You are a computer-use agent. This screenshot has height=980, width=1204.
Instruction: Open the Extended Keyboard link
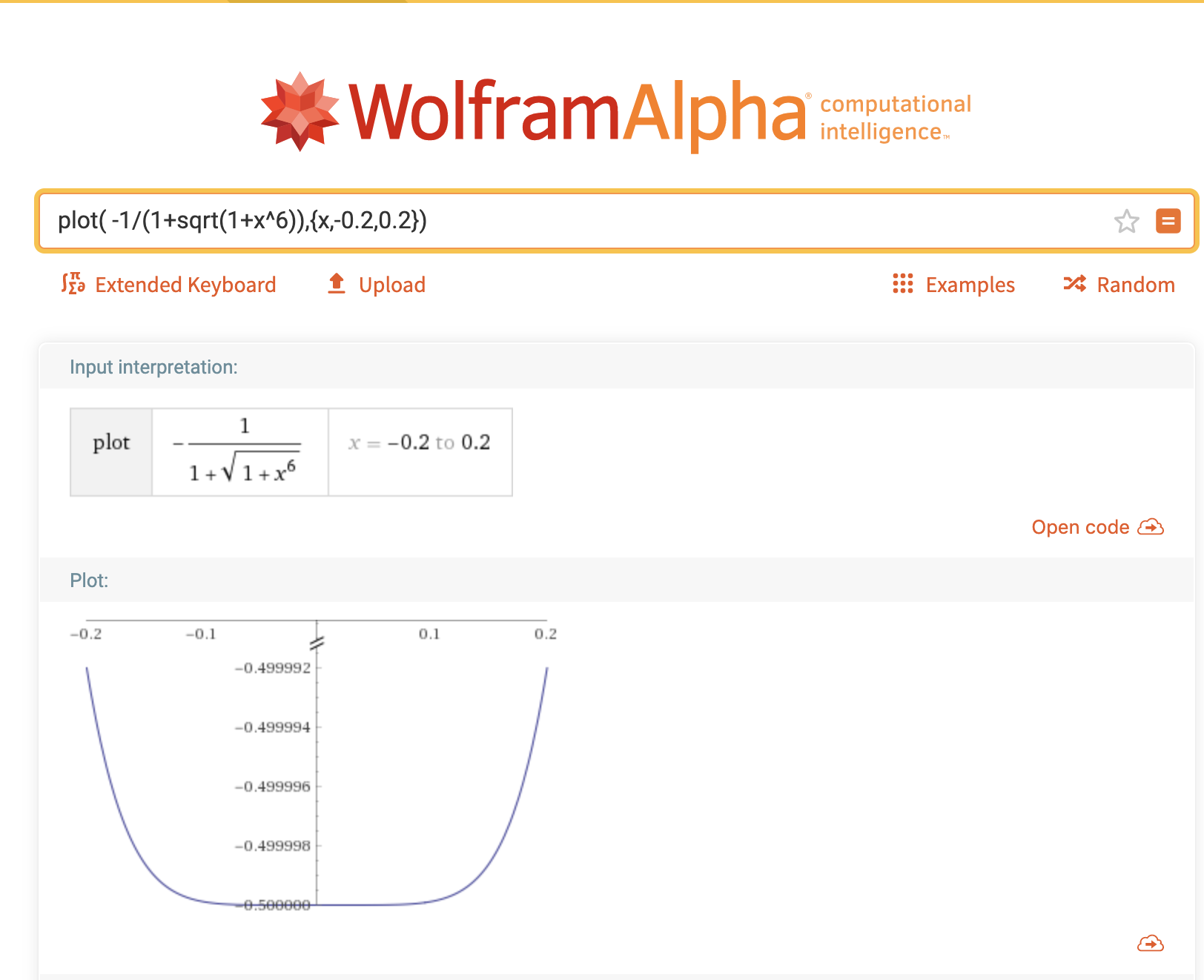(x=185, y=285)
